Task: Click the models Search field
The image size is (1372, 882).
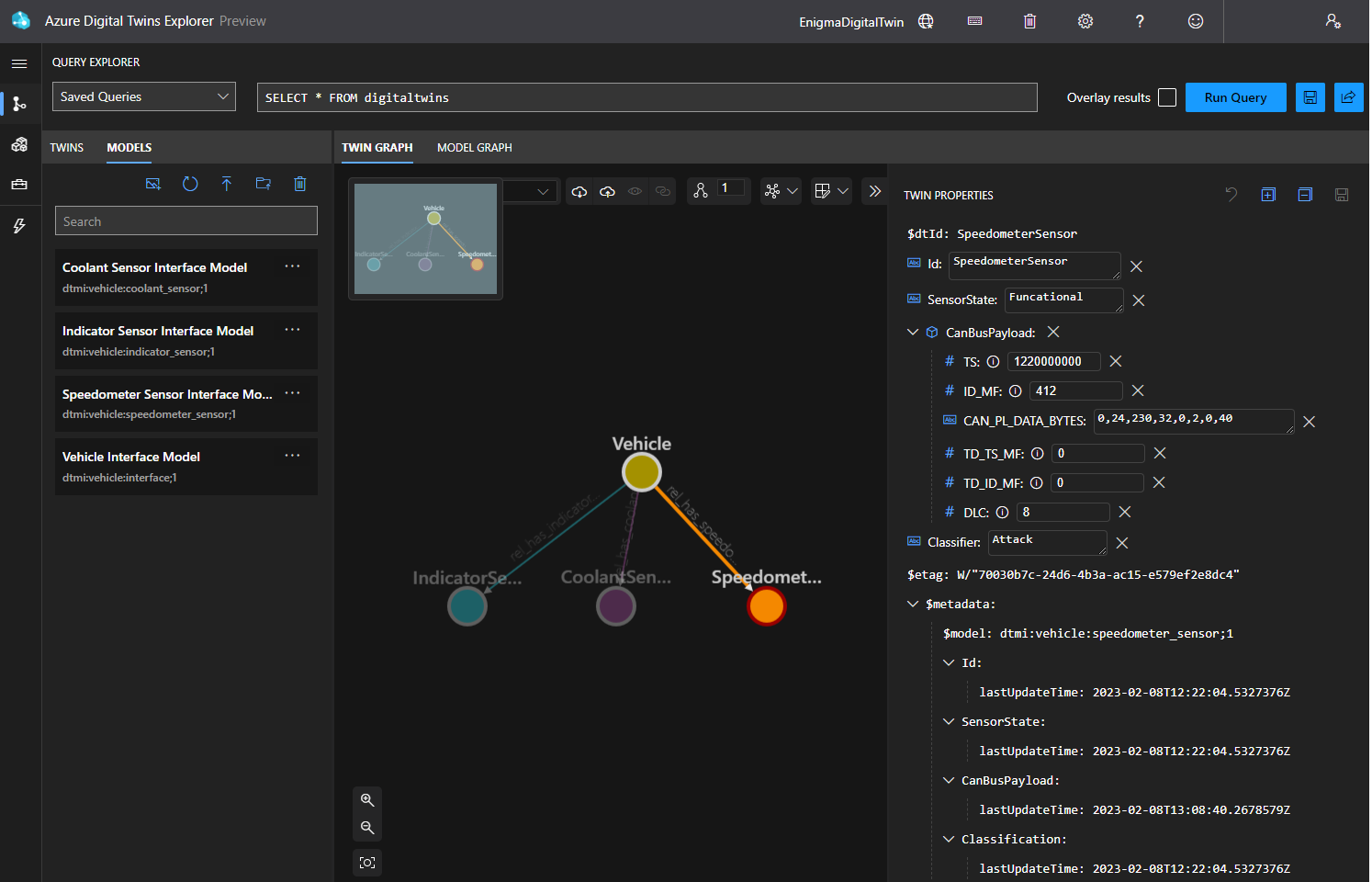Action: click(186, 221)
